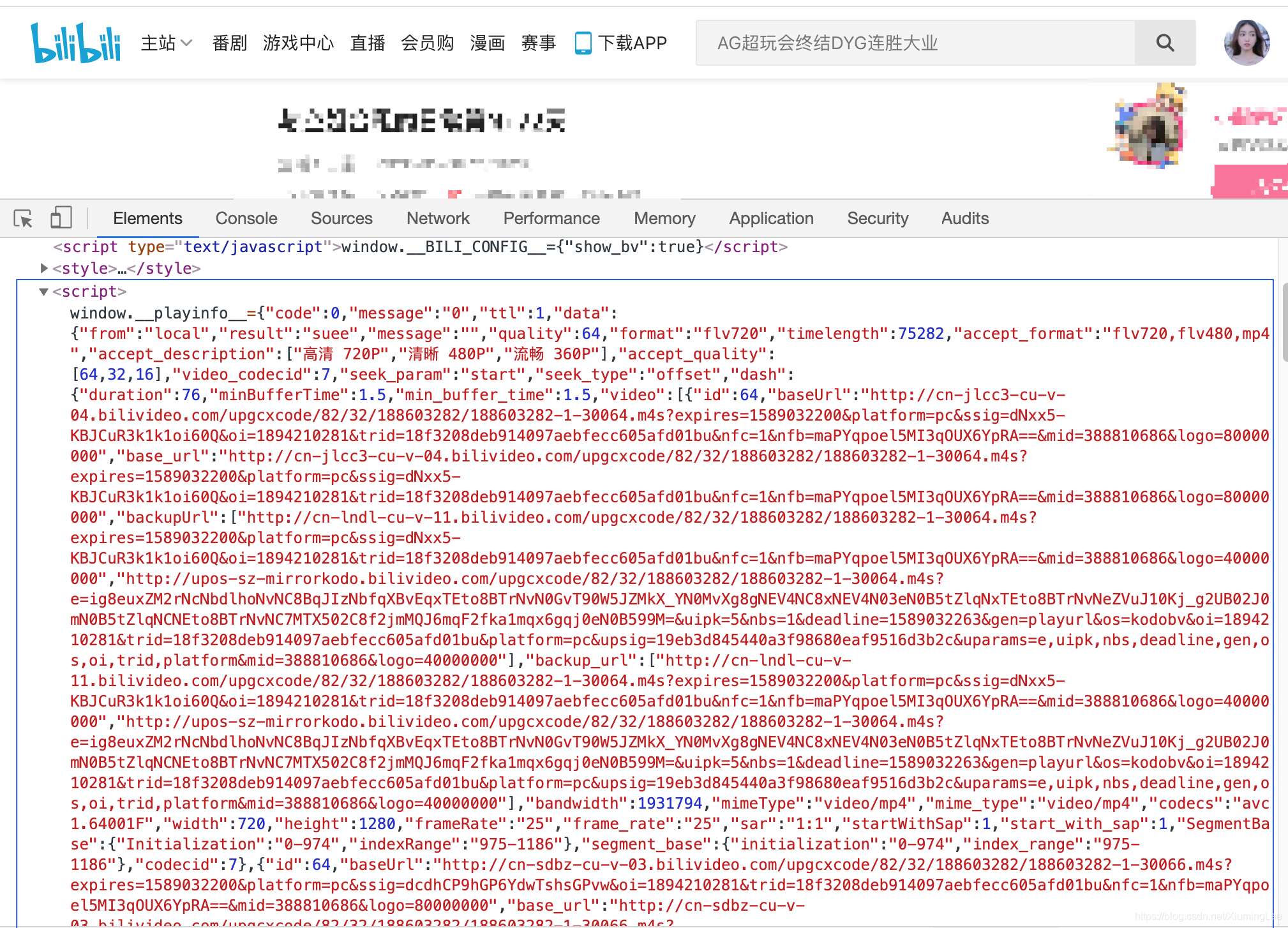
Task: Open the Security panel in DevTools
Action: [877, 219]
